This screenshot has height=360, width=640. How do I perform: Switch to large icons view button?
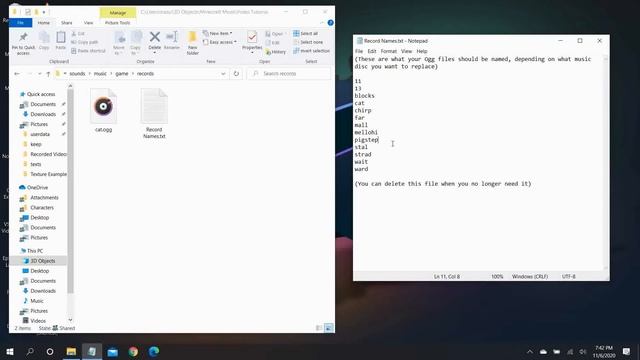click(x=329, y=328)
